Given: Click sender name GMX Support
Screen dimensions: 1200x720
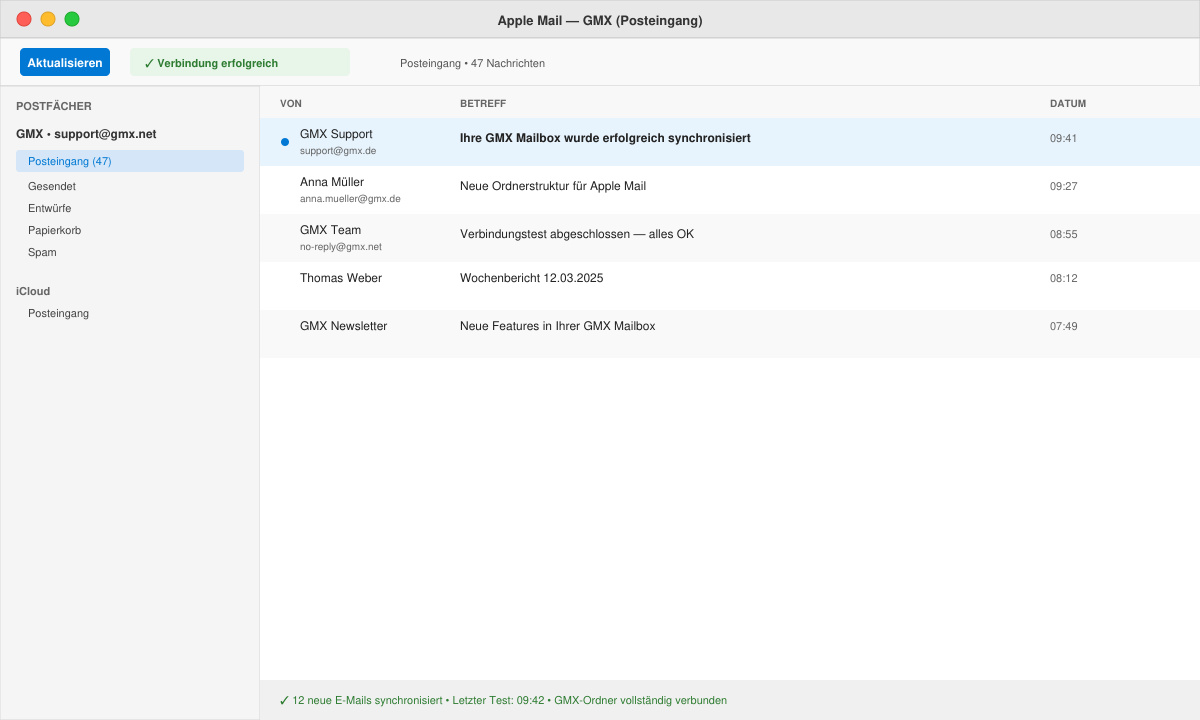Looking at the screenshot, I should pos(336,134).
